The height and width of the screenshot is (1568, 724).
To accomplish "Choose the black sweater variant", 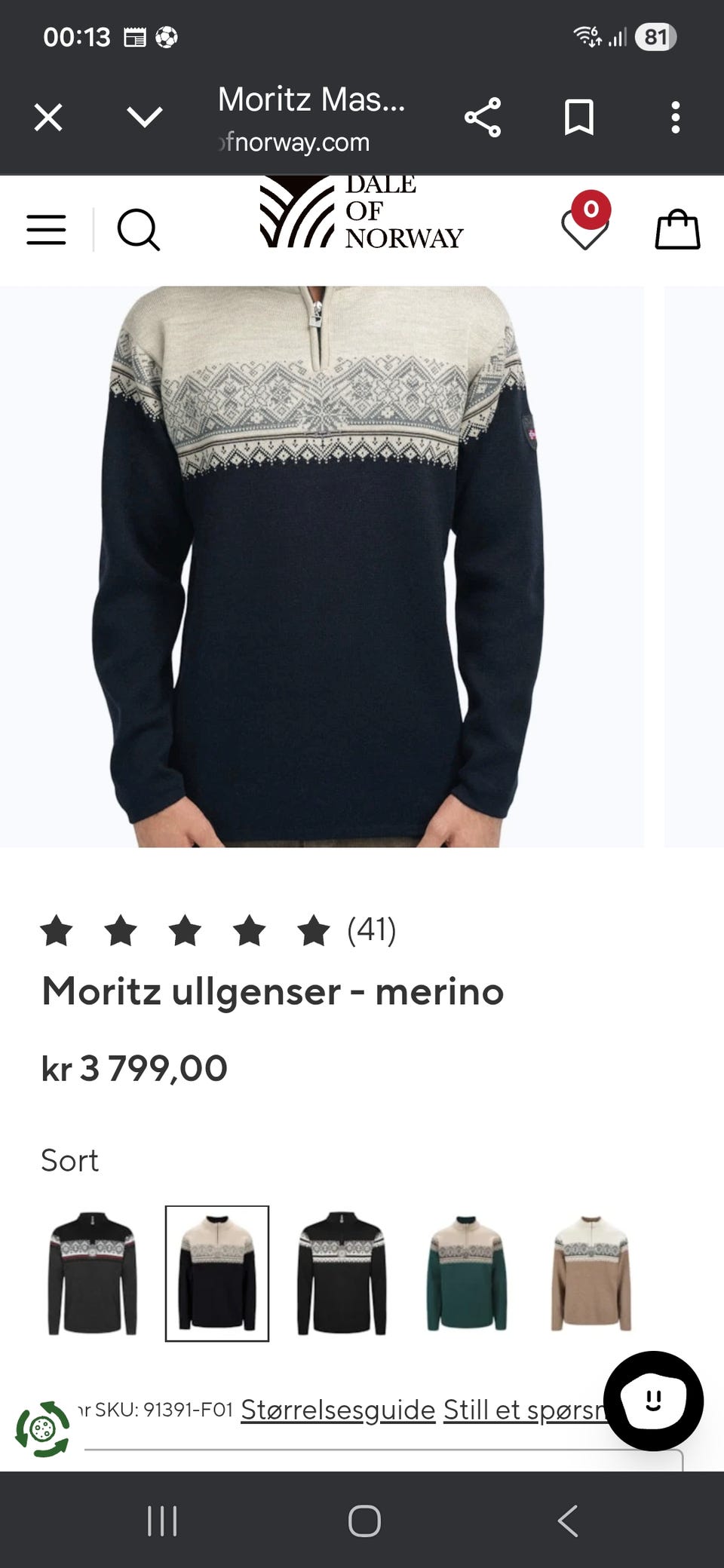I will pos(342,1273).
